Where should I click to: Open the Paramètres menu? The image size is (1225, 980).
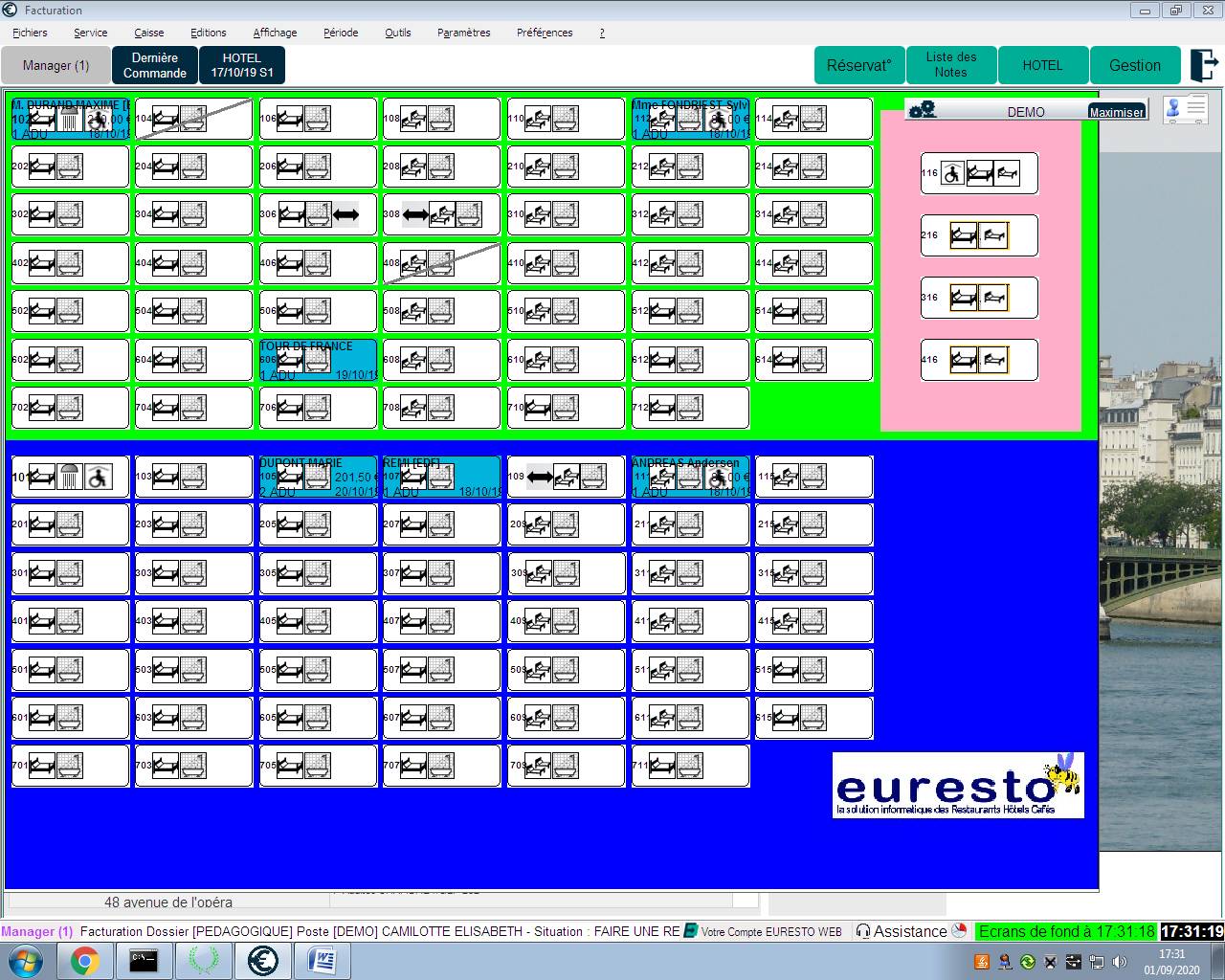pyautogui.click(x=463, y=33)
